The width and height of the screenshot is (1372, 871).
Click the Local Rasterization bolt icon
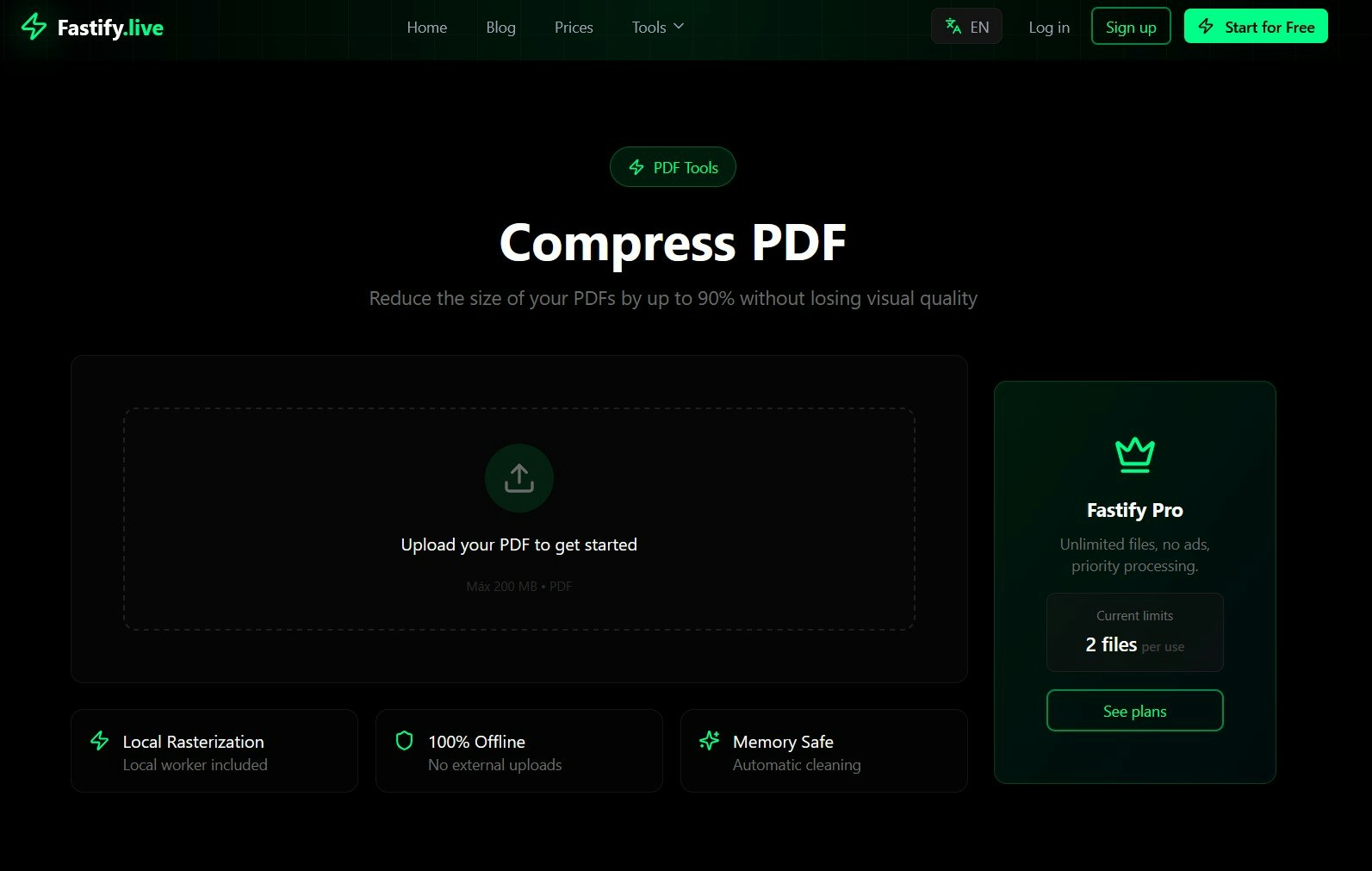pyautogui.click(x=100, y=741)
